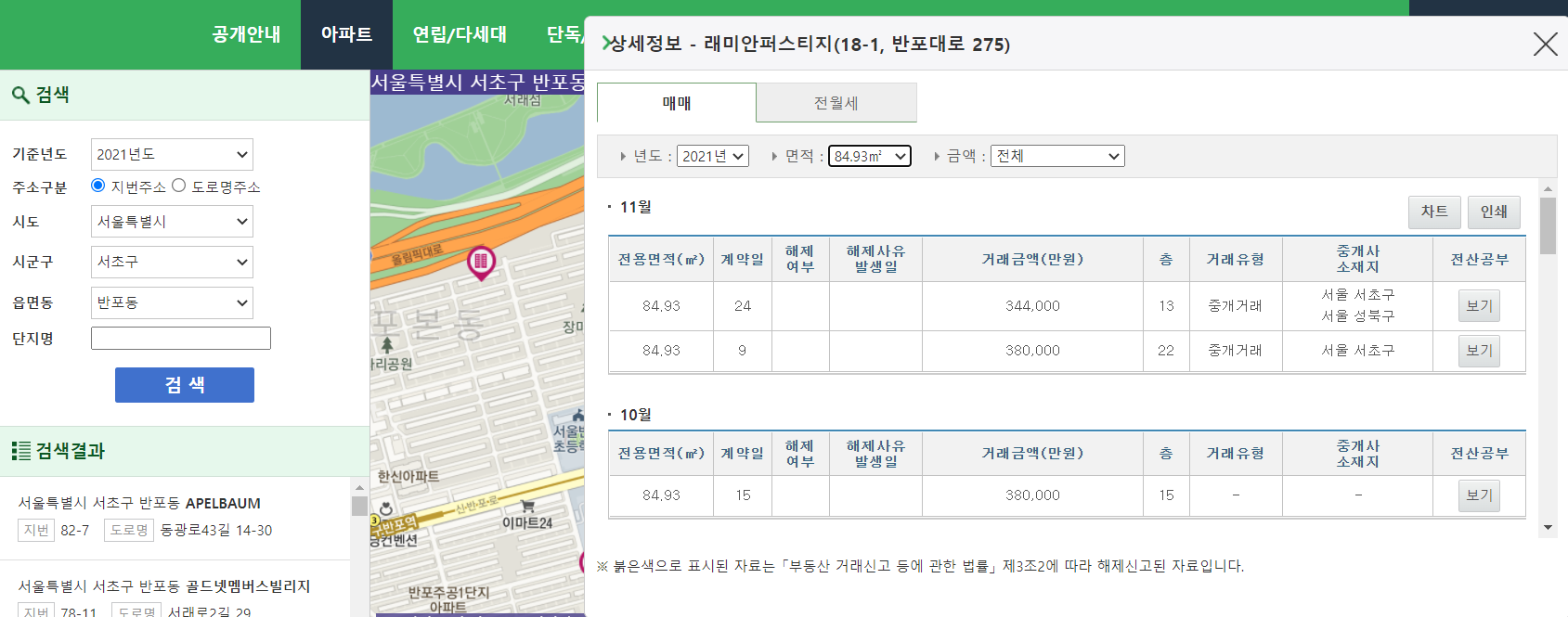Viewport: 1568px width, 617px height.
Task: Open the 읍면동 반포동 dropdown
Action: tap(172, 302)
